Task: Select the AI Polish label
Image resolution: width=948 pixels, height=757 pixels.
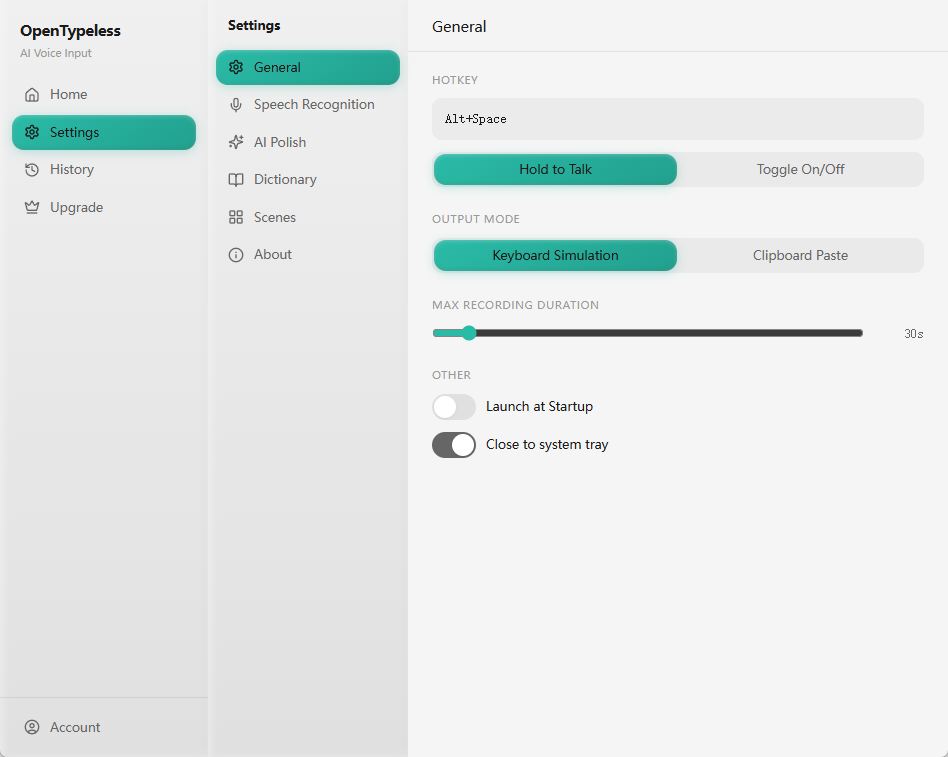Action: [x=280, y=142]
